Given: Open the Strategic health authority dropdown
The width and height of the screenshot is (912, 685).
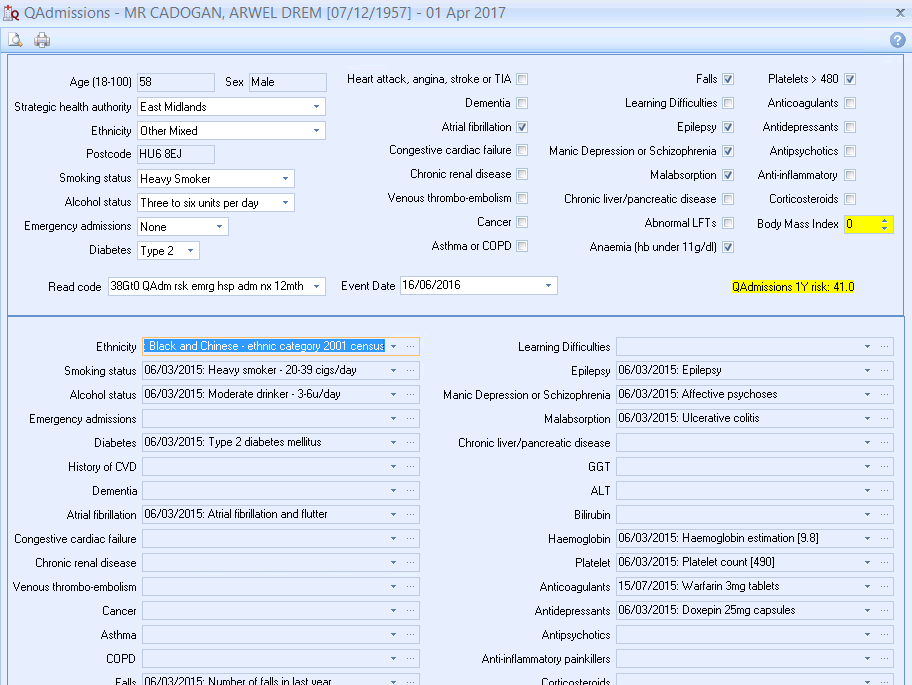Looking at the screenshot, I should (317, 107).
